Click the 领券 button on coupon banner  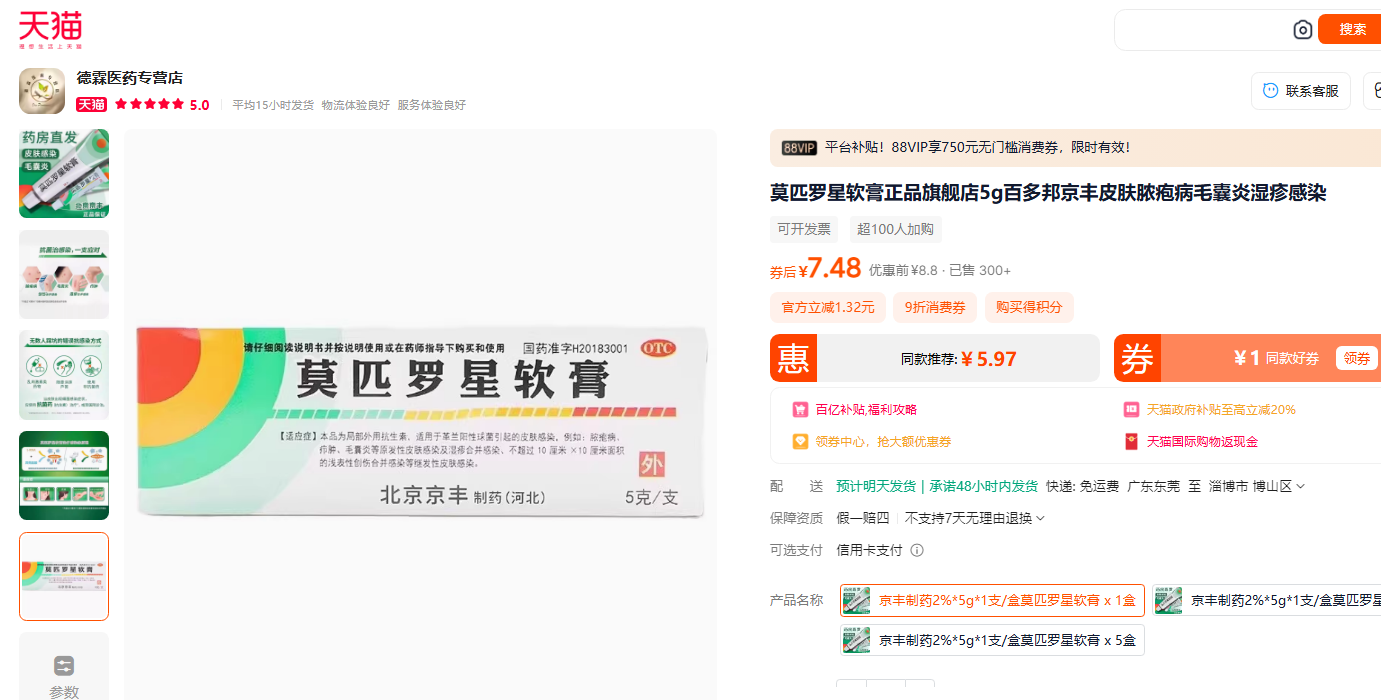[x=1355, y=358]
